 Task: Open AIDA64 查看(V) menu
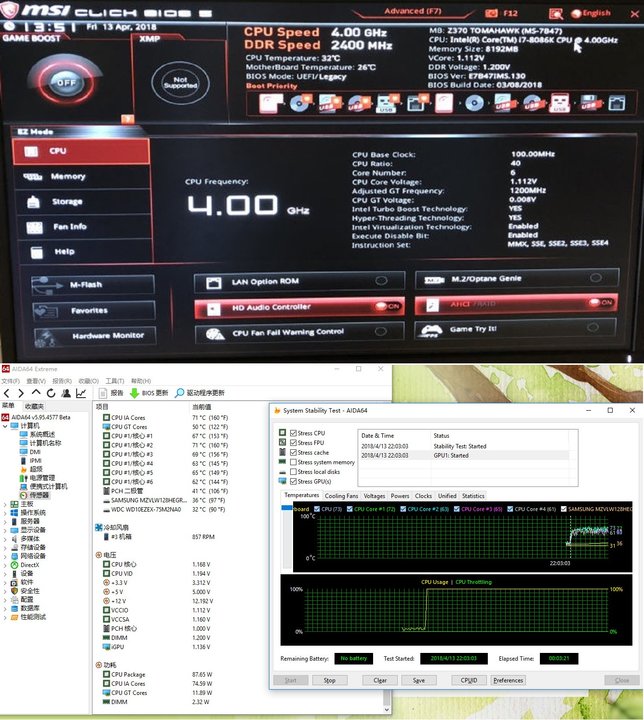point(36,381)
